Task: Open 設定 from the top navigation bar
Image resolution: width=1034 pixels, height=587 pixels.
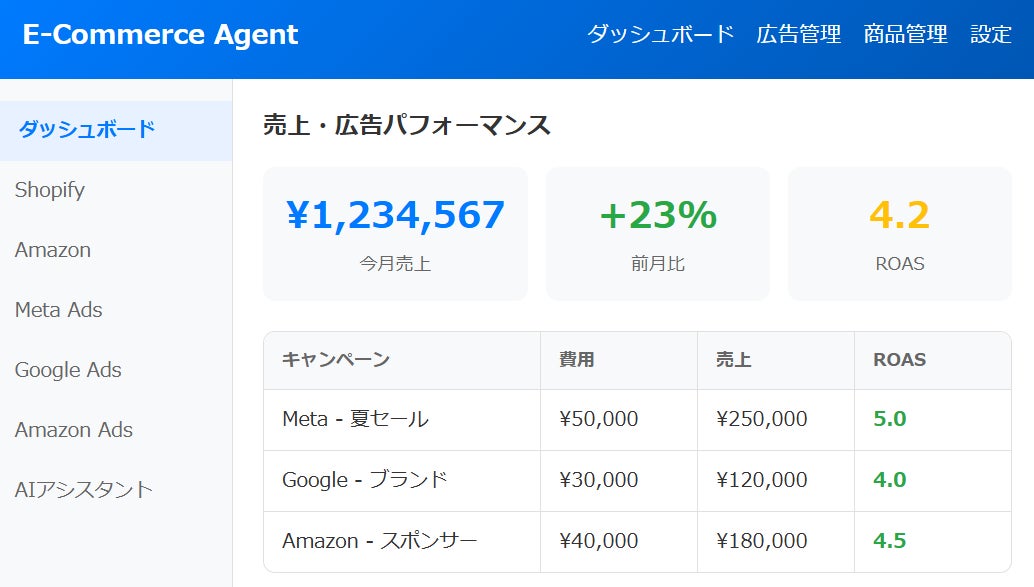Action: (x=991, y=34)
